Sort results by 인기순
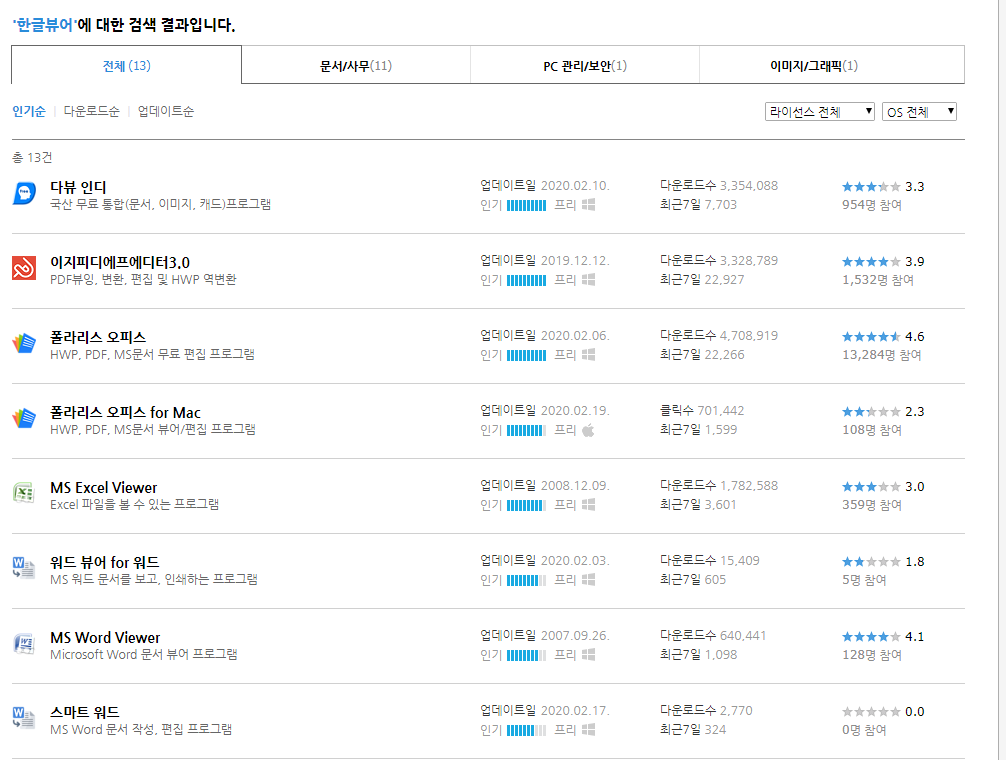The height and width of the screenshot is (760, 1006). click(x=29, y=112)
